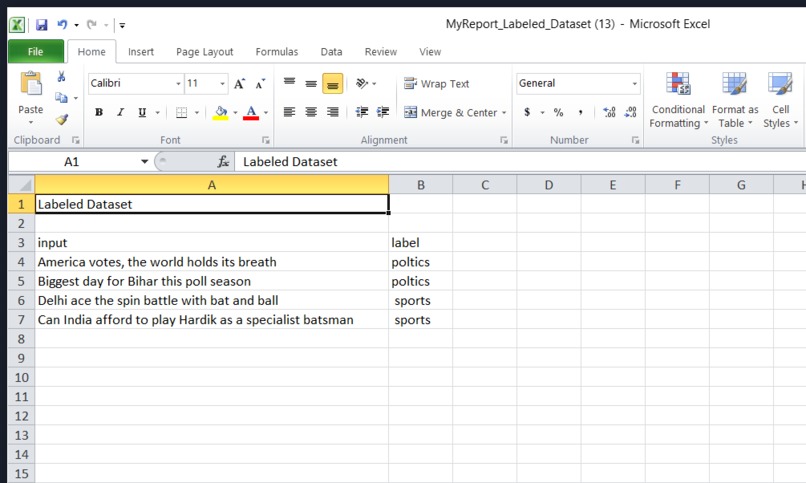This screenshot has width=806, height=483.
Task: Click Merge & Center button
Action: (450, 112)
